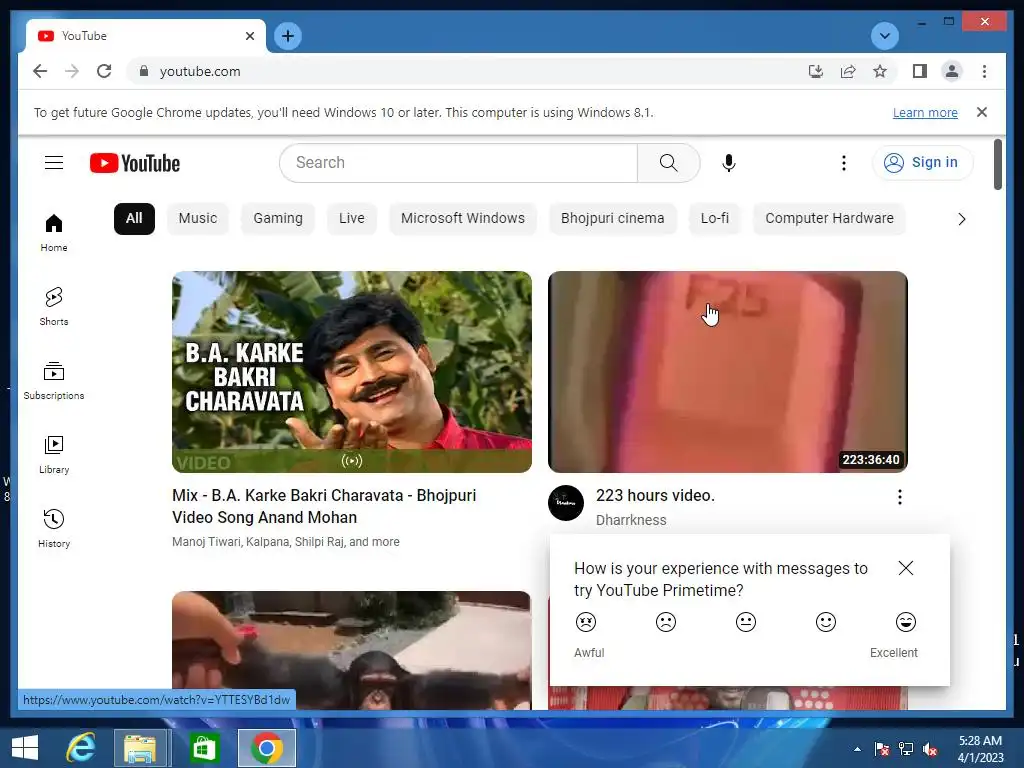The image size is (1024, 768).
Task: Select the Live filter chip
Action: pyautogui.click(x=351, y=218)
